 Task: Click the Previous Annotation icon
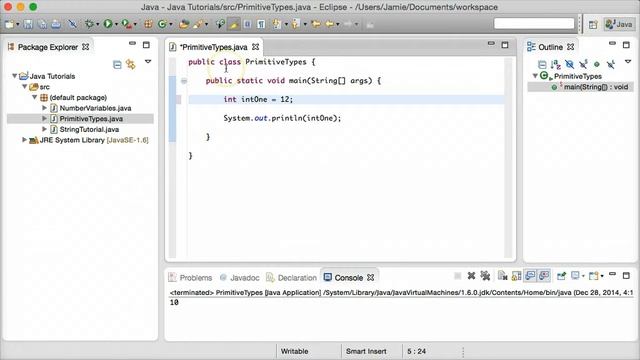pos(296,24)
